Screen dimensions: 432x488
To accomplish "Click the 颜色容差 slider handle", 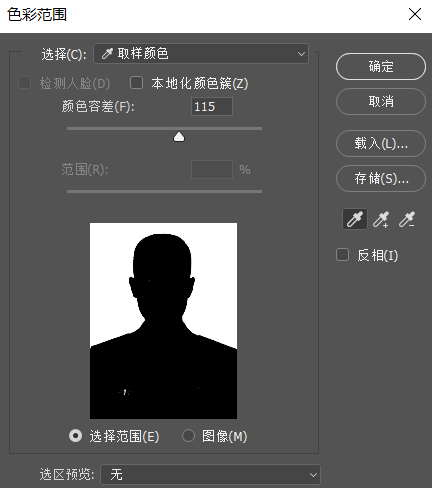I will coord(179,137).
